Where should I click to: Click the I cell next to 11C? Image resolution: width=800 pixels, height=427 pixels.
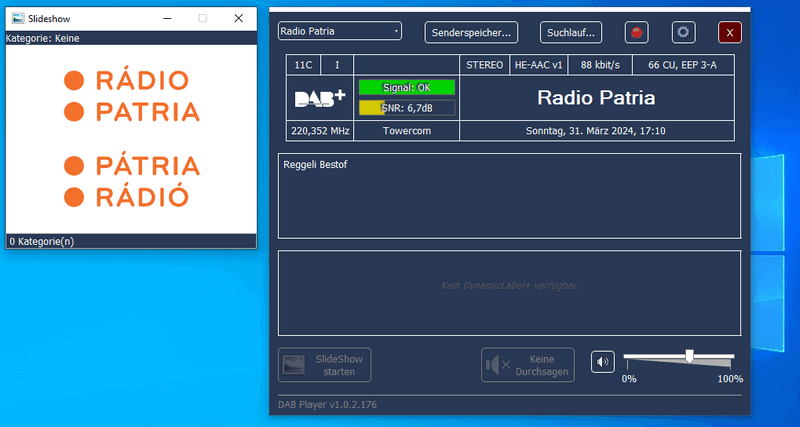(337, 65)
